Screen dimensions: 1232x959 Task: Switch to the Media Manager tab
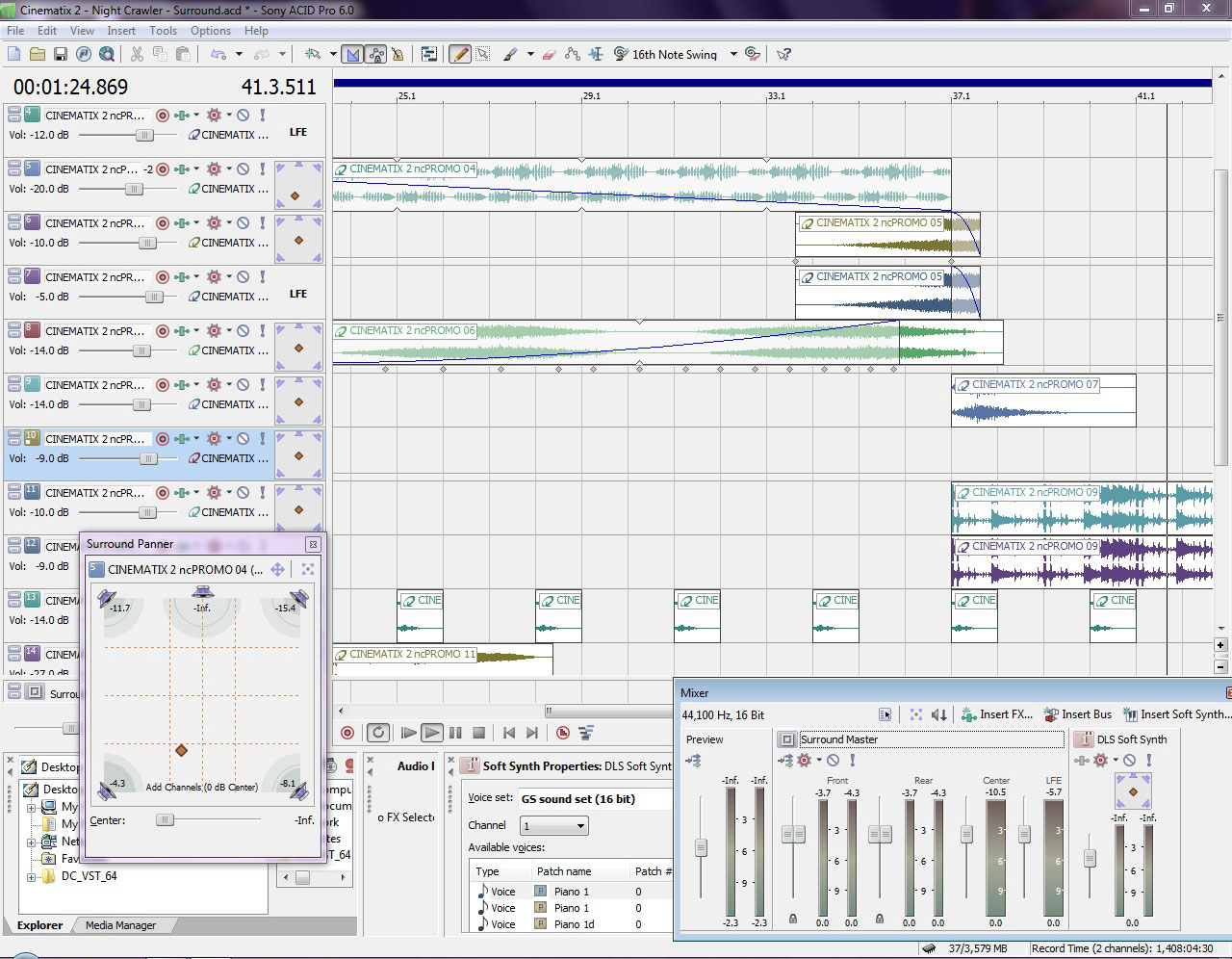click(x=120, y=925)
